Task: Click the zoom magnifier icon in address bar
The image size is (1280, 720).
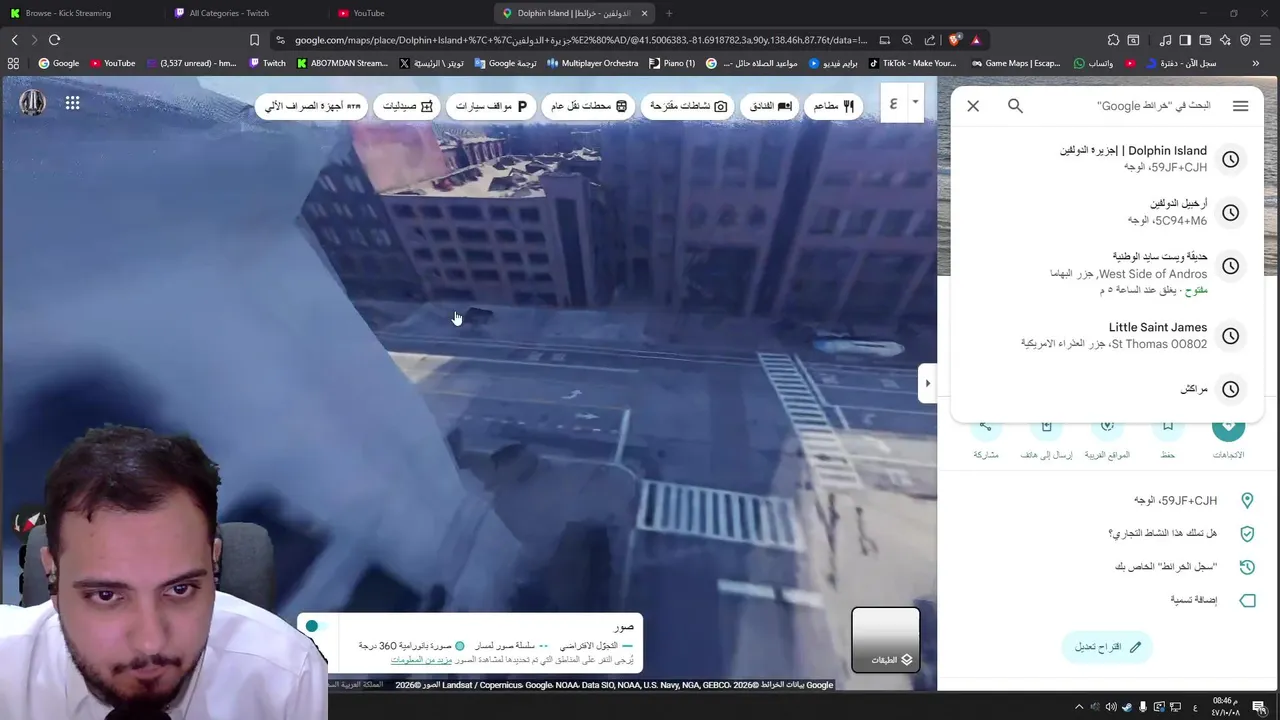Action: [x=907, y=40]
